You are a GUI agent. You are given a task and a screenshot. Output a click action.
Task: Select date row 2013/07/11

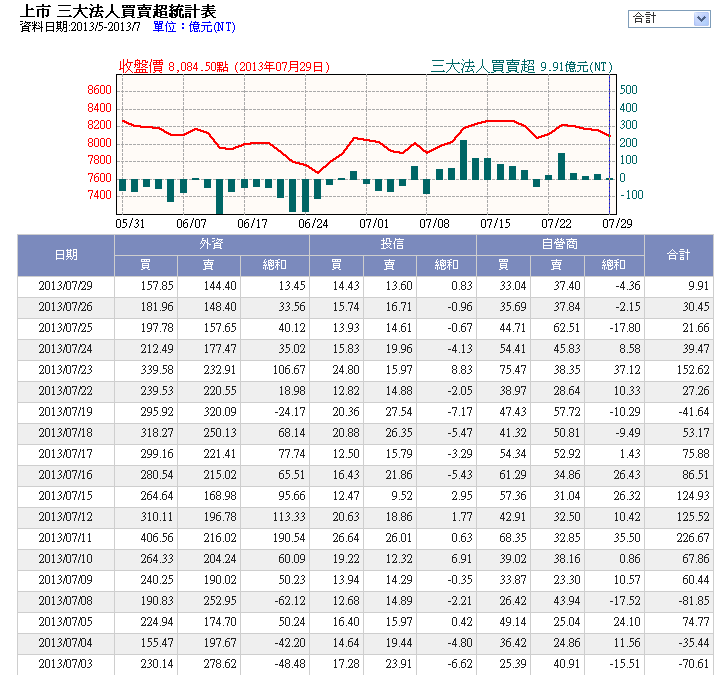(65, 538)
